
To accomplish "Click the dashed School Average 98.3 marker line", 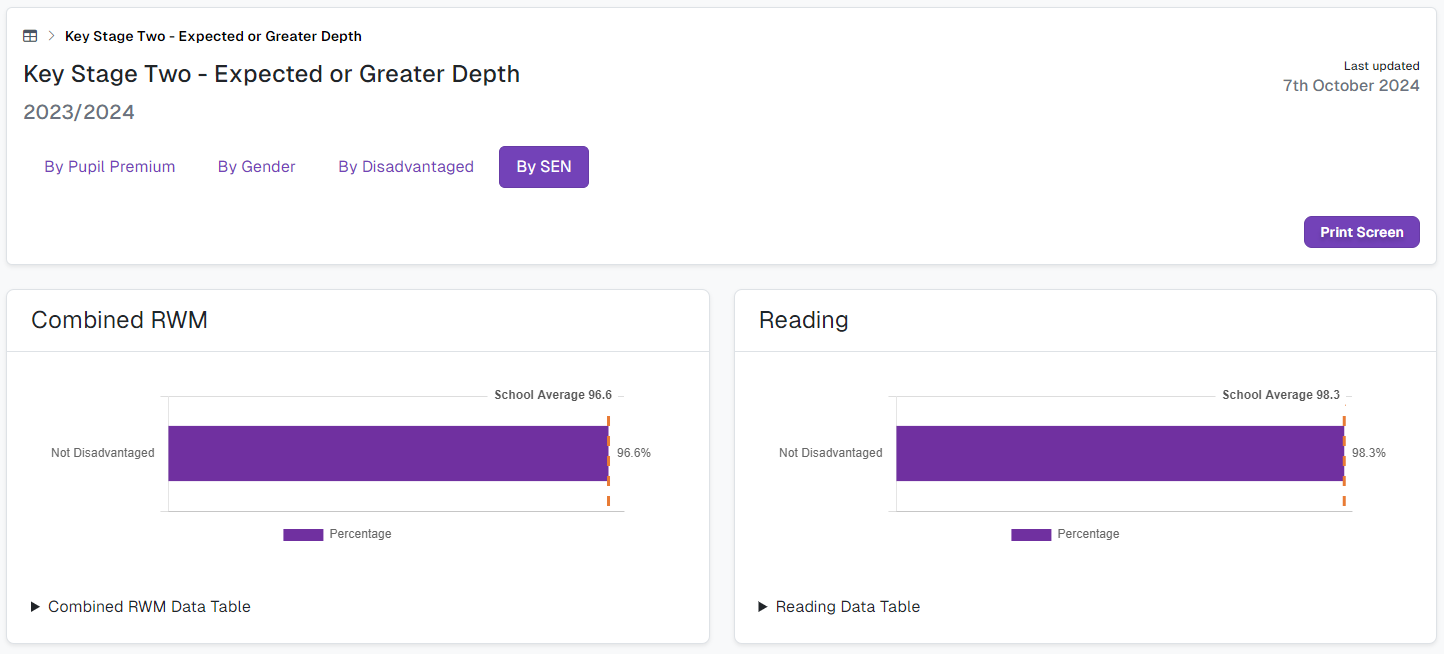I will 1345,453.
